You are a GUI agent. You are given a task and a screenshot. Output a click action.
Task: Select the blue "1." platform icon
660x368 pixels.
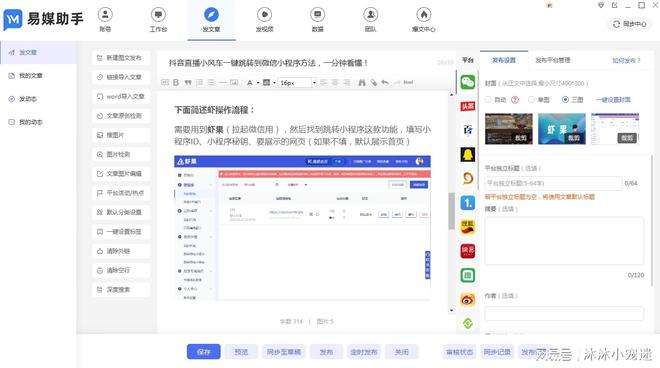pyautogui.click(x=468, y=203)
